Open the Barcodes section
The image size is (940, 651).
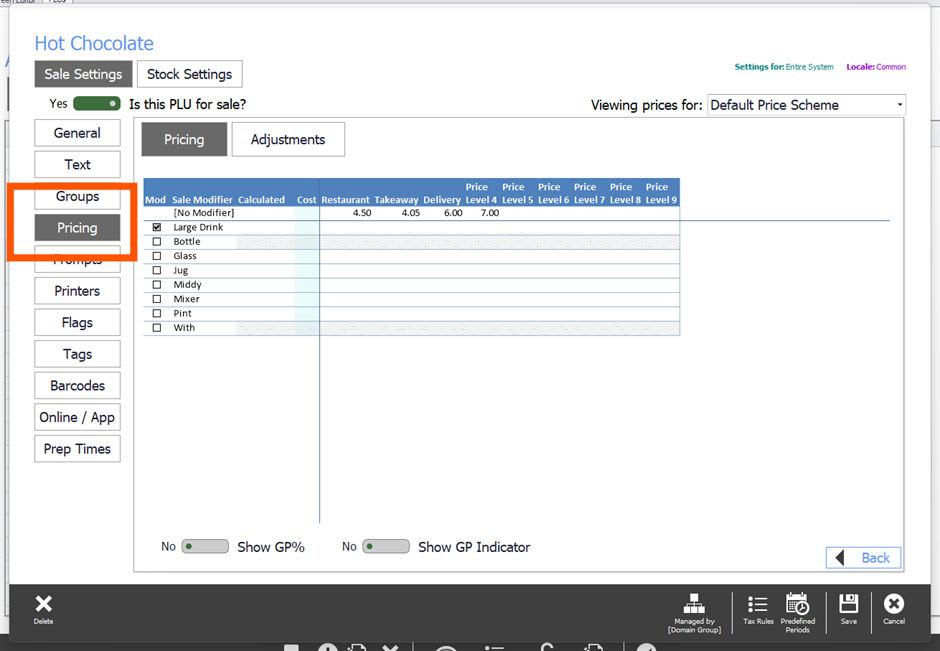(77, 385)
